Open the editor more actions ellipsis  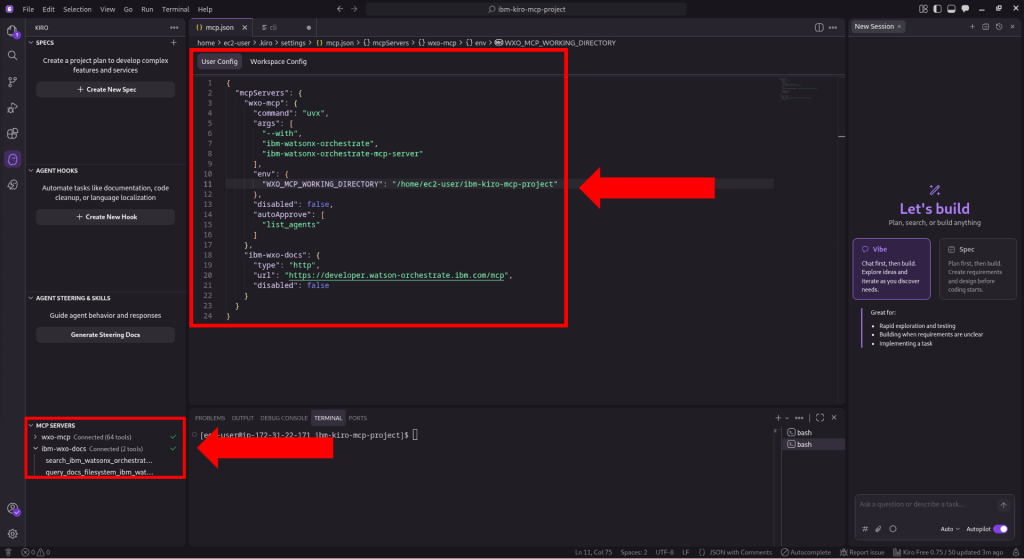tap(833, 27)
